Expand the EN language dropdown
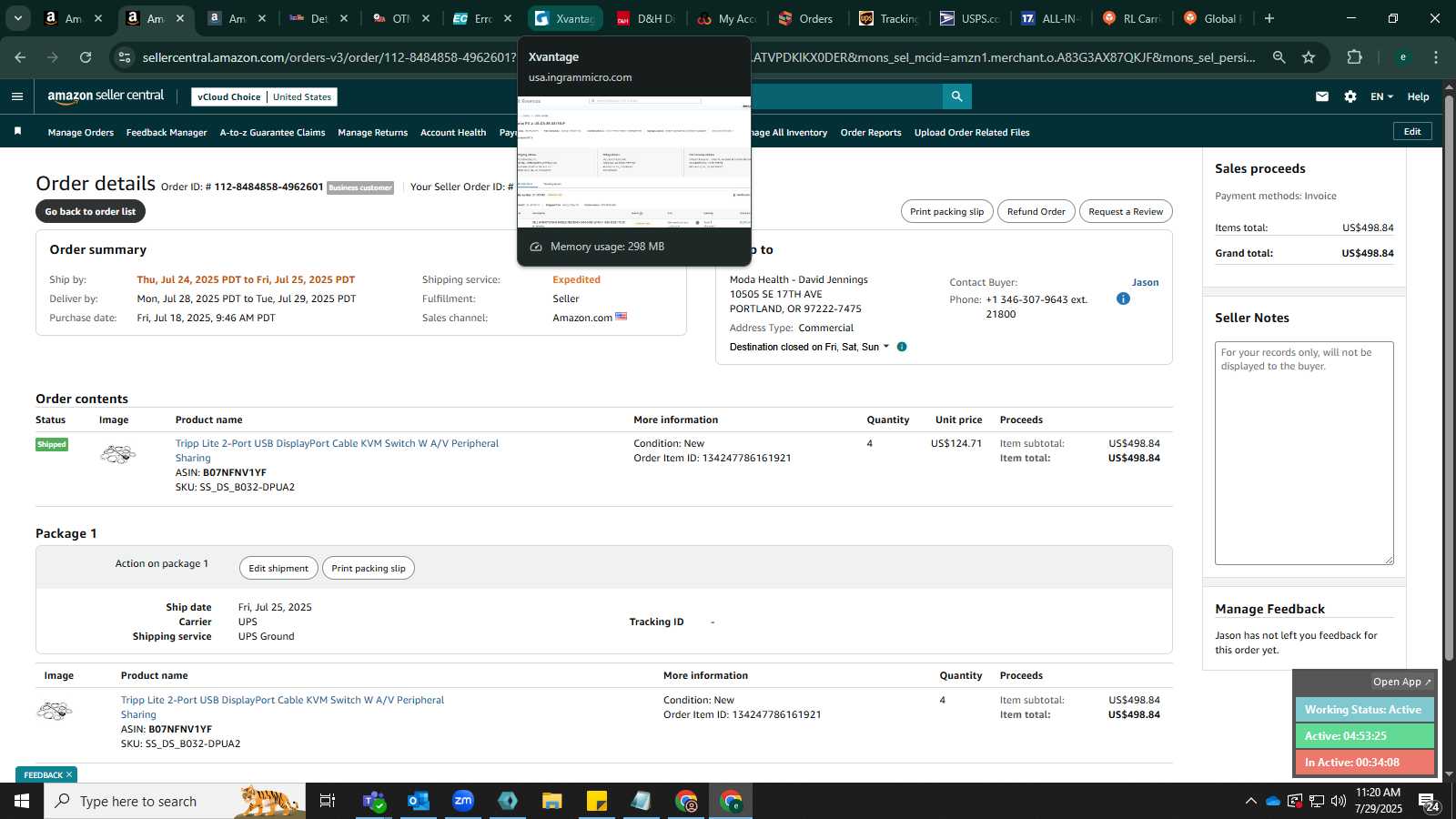The image size is (1456, 819). [x=1381, y=96]
